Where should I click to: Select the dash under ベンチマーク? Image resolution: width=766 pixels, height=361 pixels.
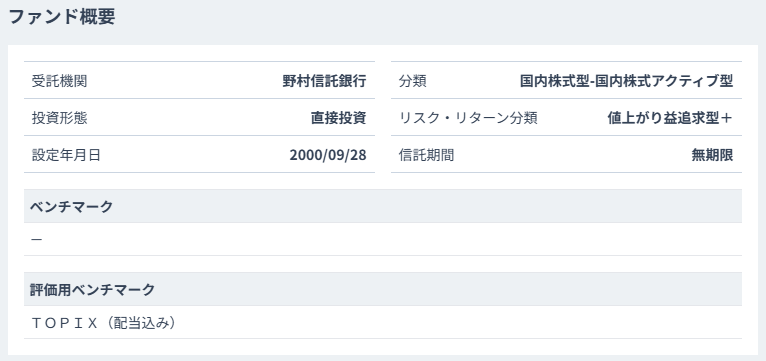click(37, 239)
